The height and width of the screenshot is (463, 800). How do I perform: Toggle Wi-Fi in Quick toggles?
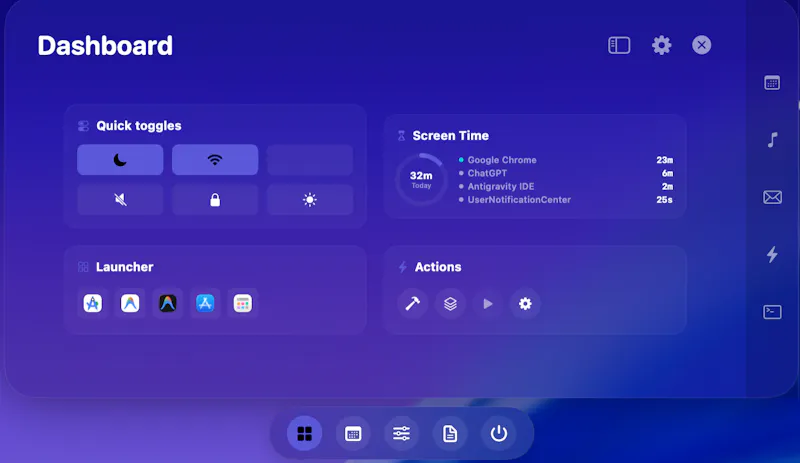coord(215,160)
